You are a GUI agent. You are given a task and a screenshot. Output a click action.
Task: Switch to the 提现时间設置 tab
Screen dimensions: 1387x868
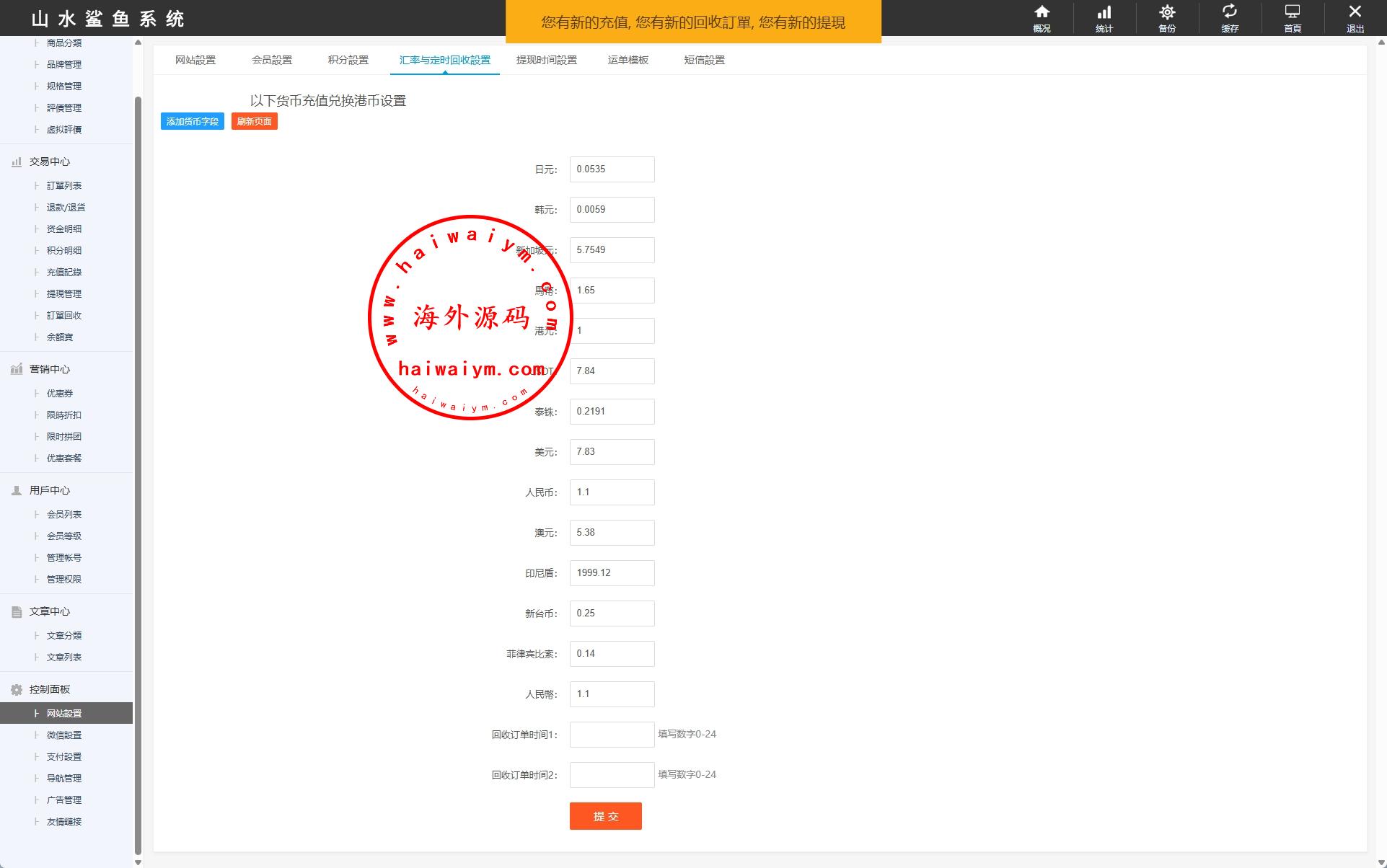point(546,60)
